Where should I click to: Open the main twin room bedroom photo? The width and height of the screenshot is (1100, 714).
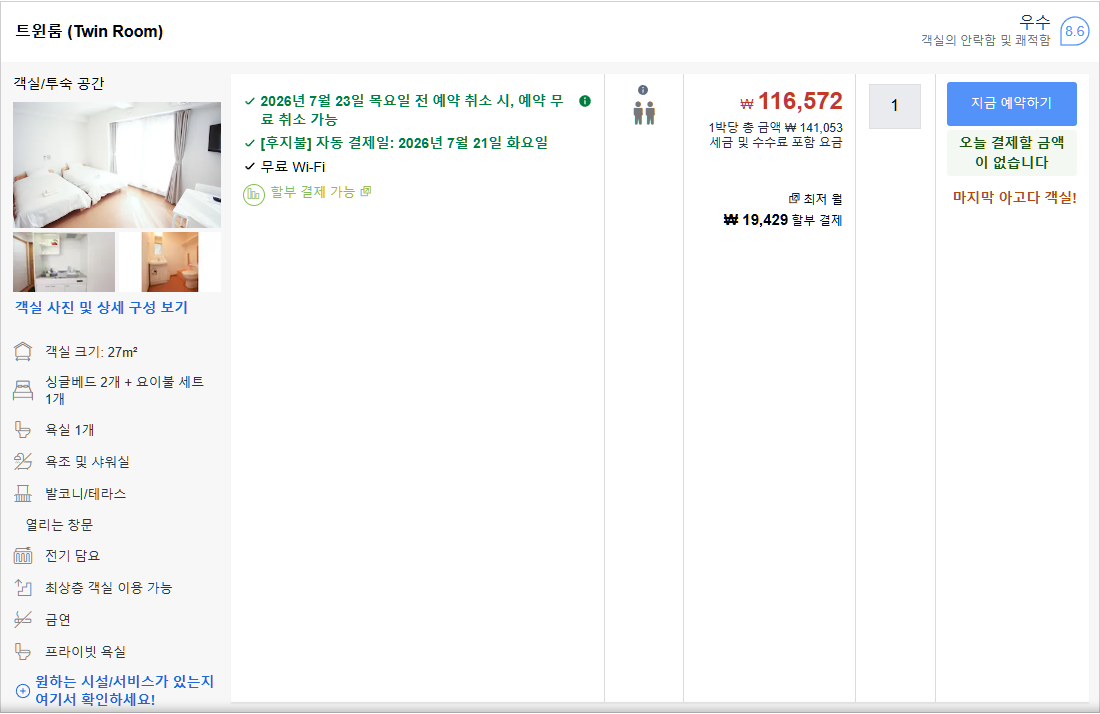pyautogui.click(x=116, y=165)
